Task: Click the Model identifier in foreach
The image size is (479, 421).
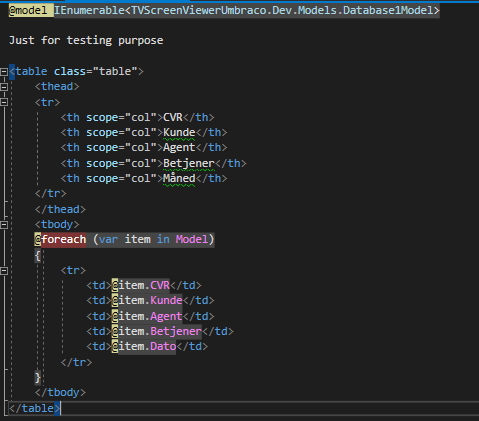Action: (x=192, y=240)
